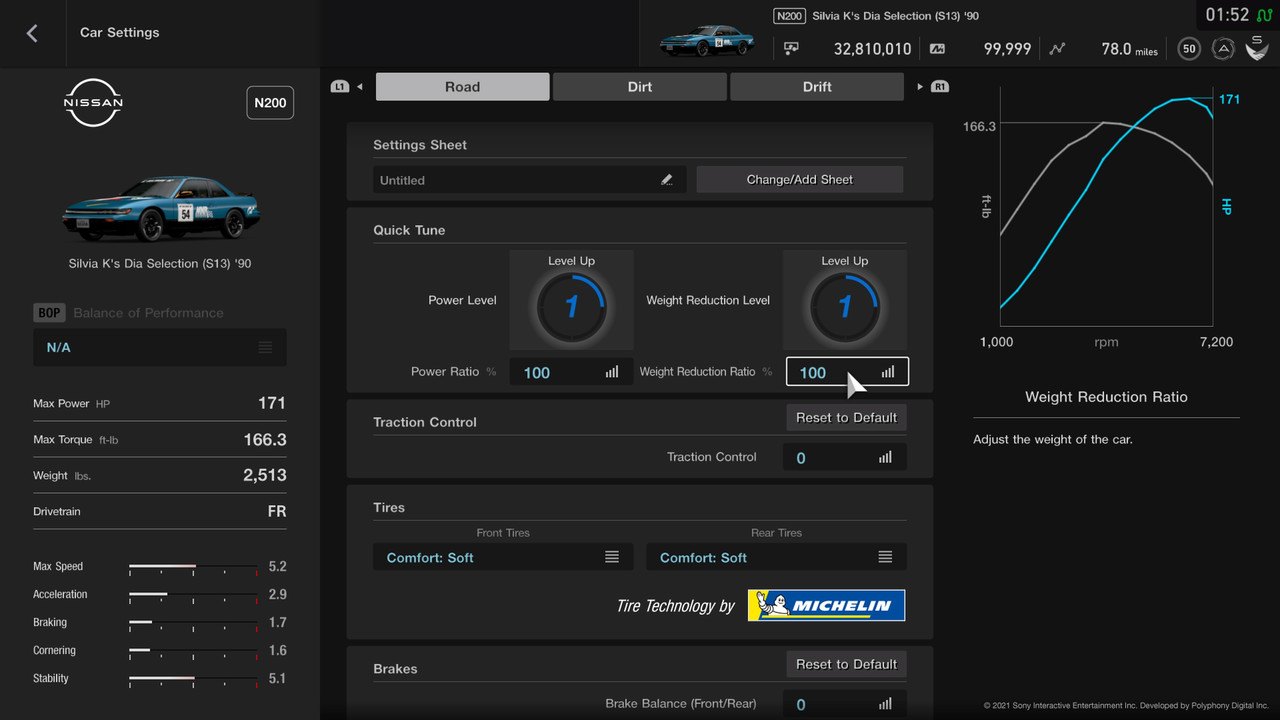Viewport: 1280px width, 720px height.
Task: Click the R1 next tab arrow
Action: 933,87
